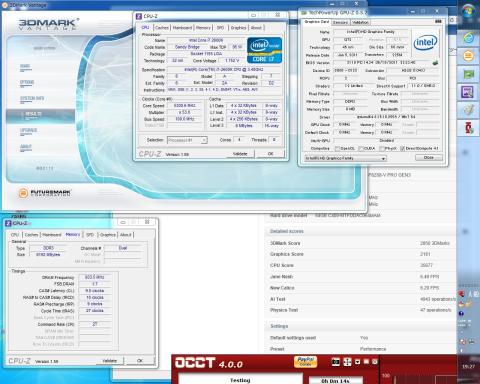Click the Intel Core i7 badge in CPU-Z

[264, 50]
